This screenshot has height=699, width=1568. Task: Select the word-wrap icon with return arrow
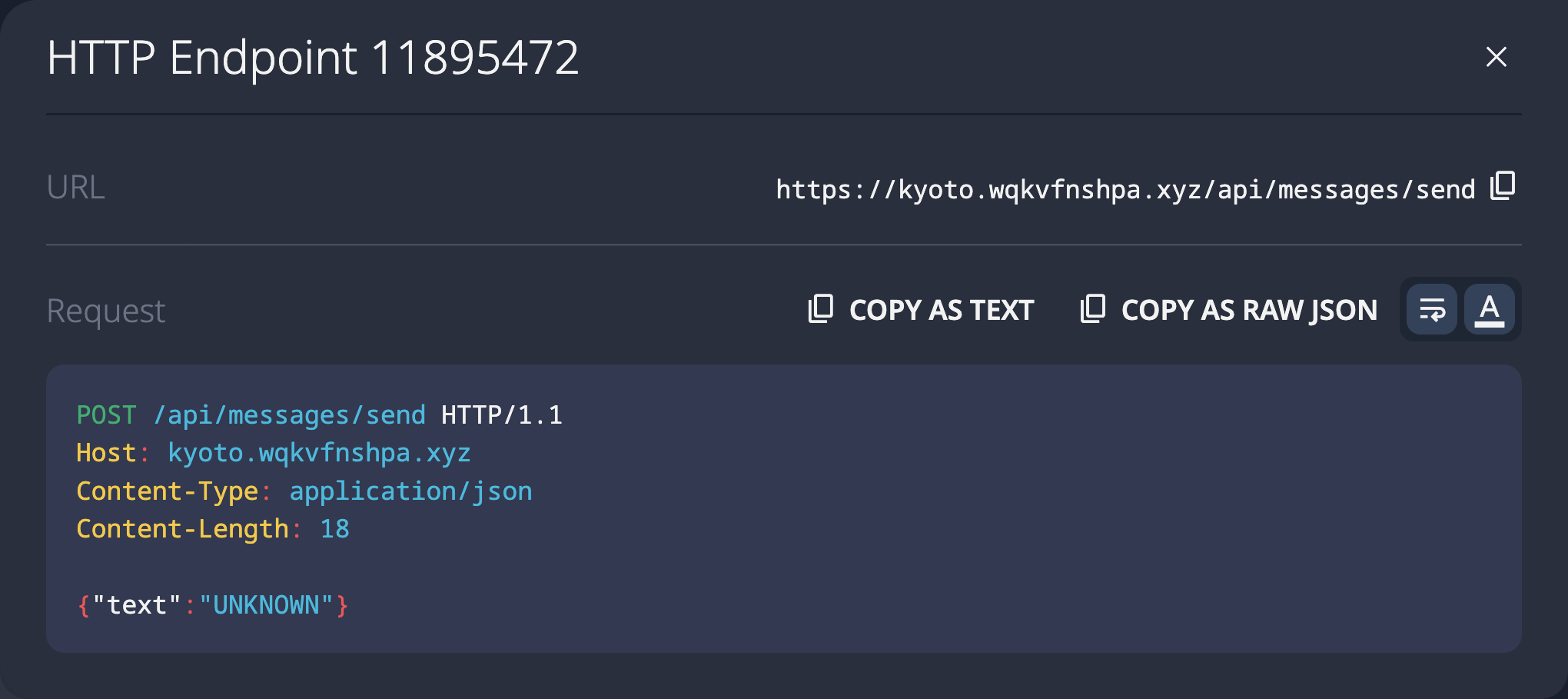pos(1431,308)
